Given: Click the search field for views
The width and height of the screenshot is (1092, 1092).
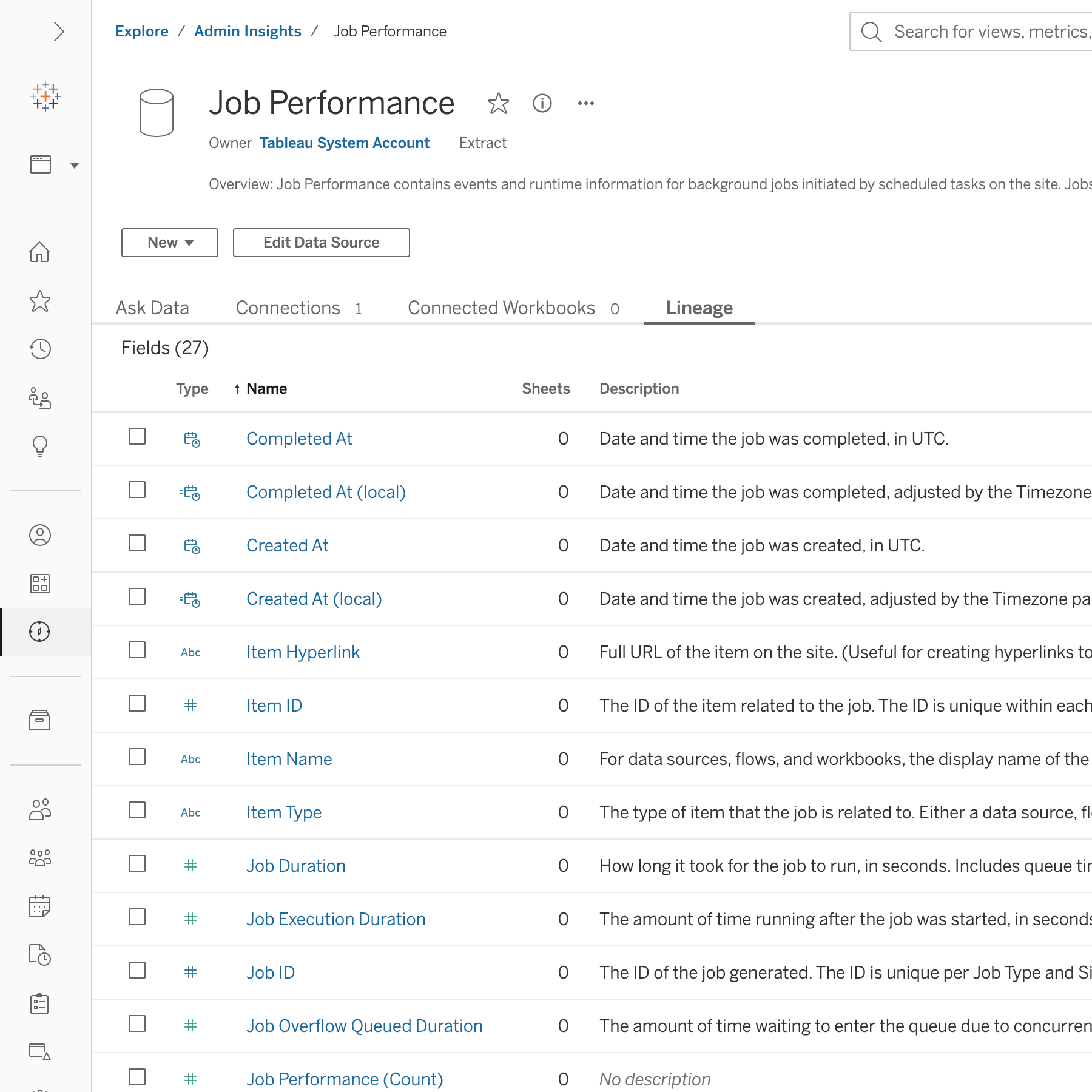Looking at the screenshot, I should pos(989,32).
